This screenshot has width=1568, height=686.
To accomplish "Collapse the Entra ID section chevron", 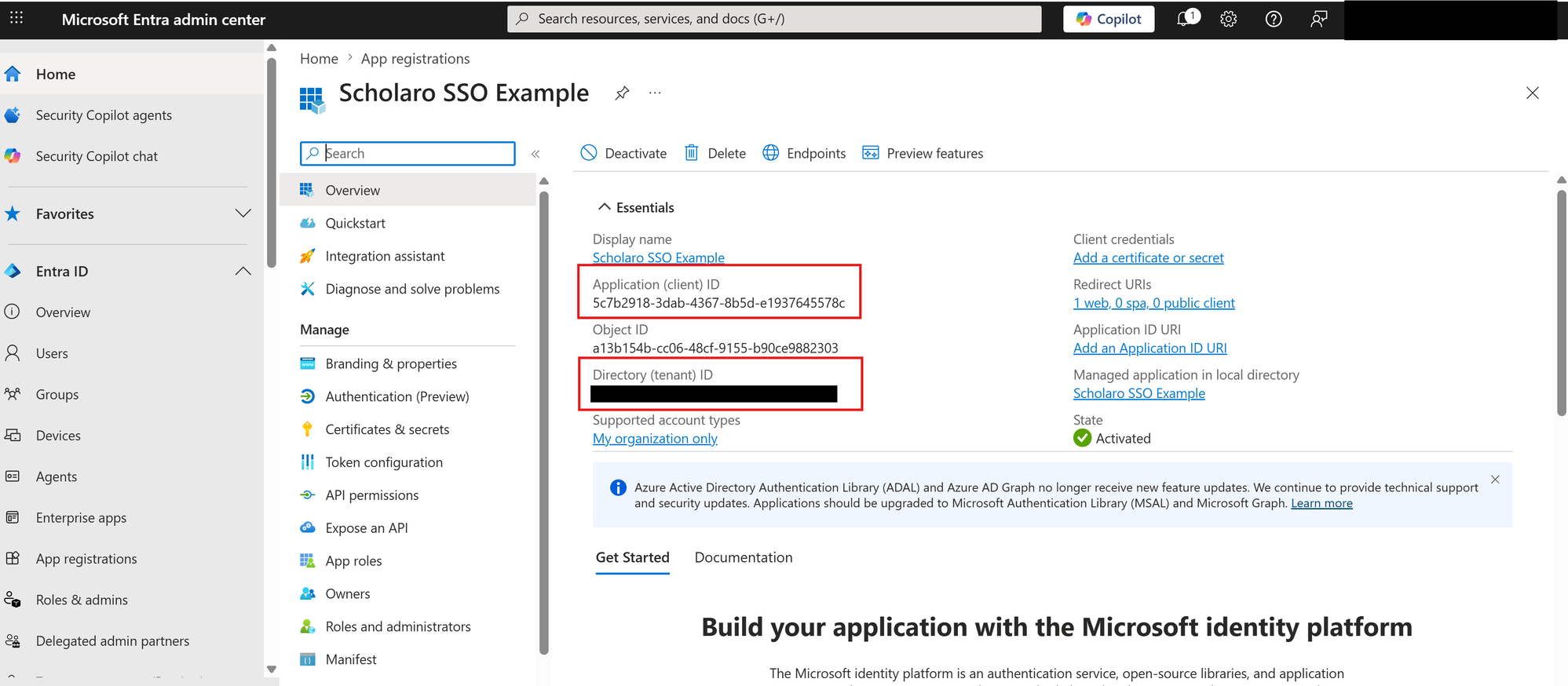I will tap(243, 271).
